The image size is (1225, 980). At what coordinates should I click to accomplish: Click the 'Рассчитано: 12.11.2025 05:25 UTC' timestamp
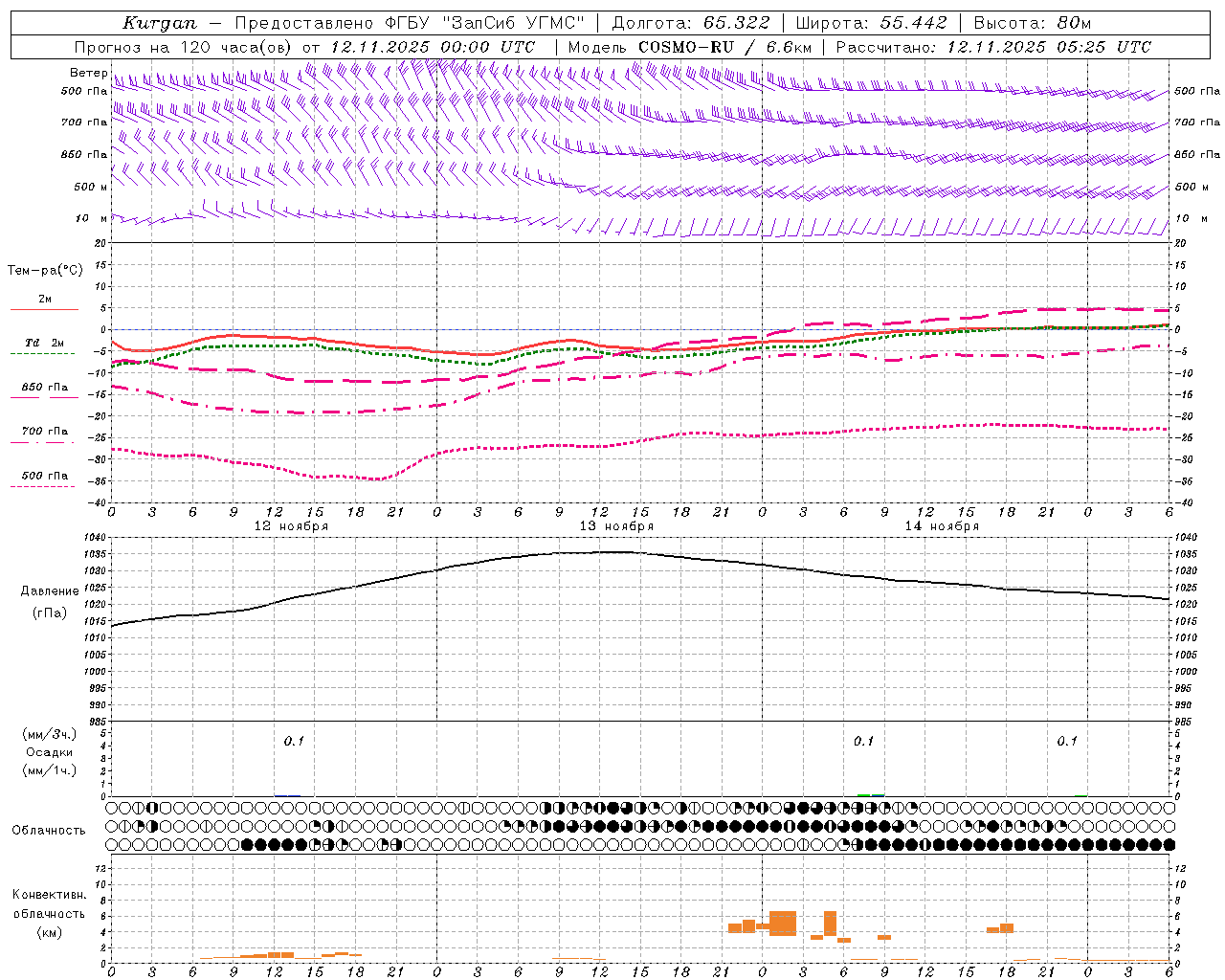(993, 47)
